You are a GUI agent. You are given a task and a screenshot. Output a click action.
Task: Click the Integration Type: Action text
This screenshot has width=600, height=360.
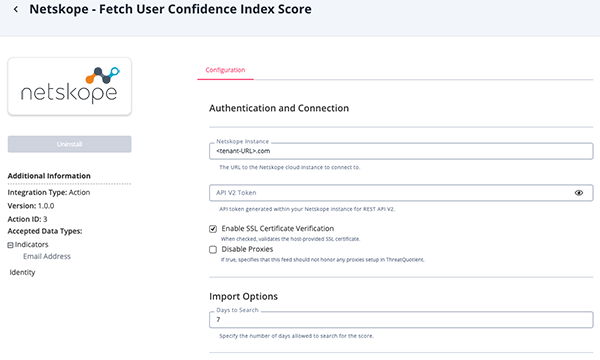(x=49, y=192)
